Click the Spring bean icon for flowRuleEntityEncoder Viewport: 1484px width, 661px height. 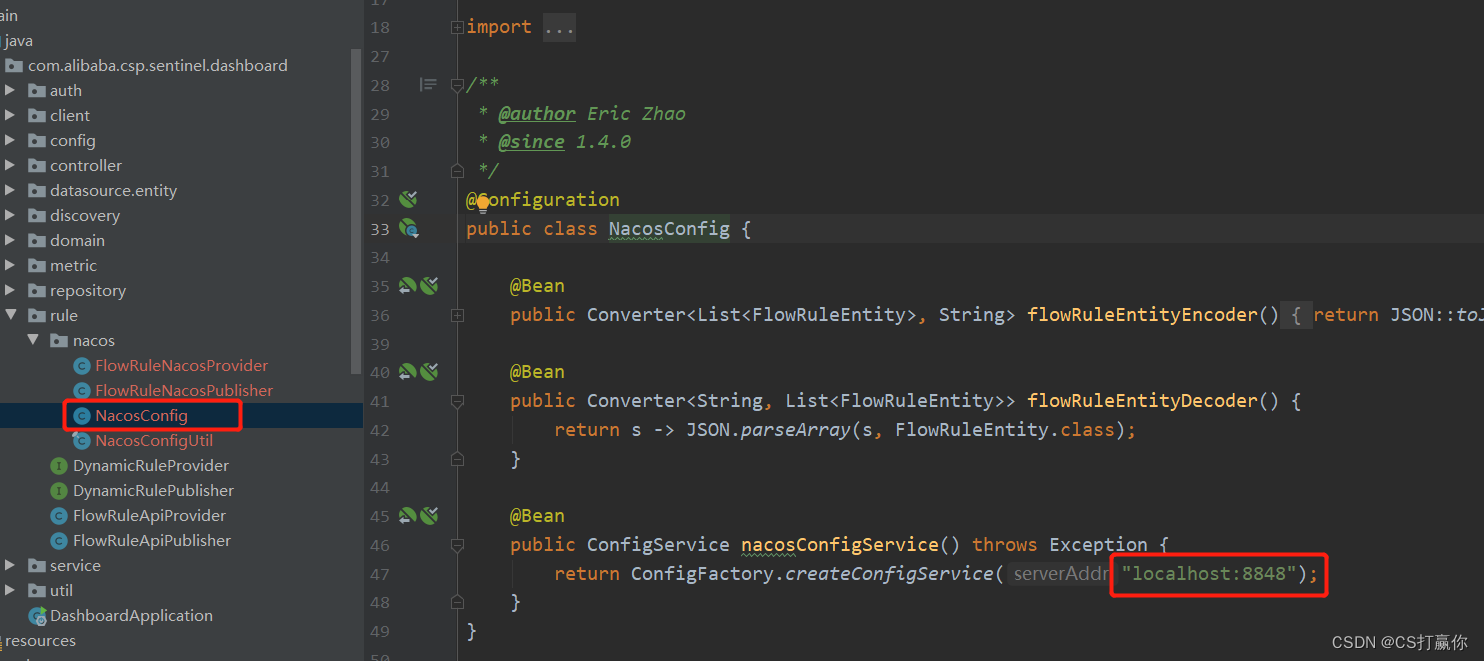tap(429, 285)
